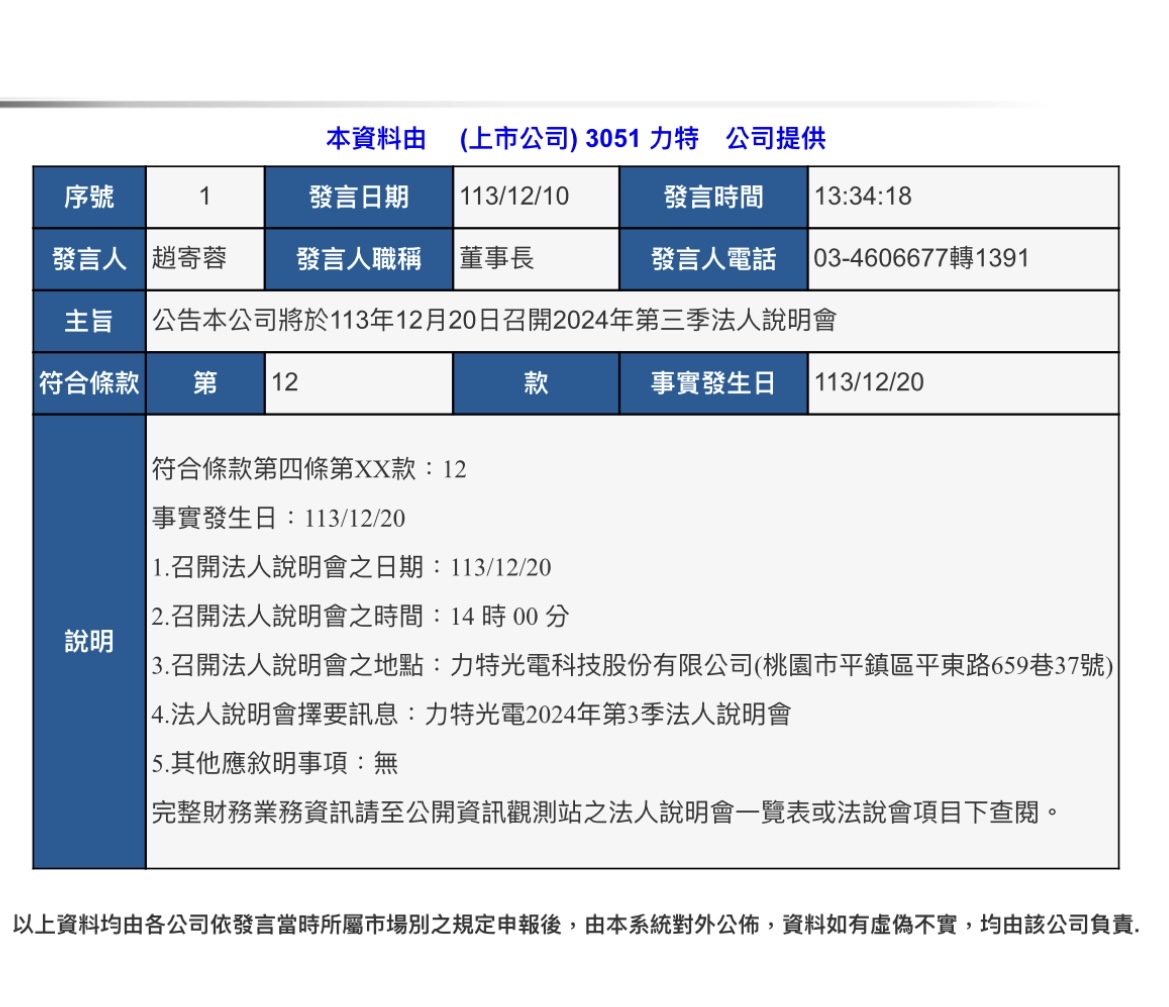This screenshot has width=1169, height=1007.
Task: Select the '主旨' header cell
Action: (x=89, y=321)
